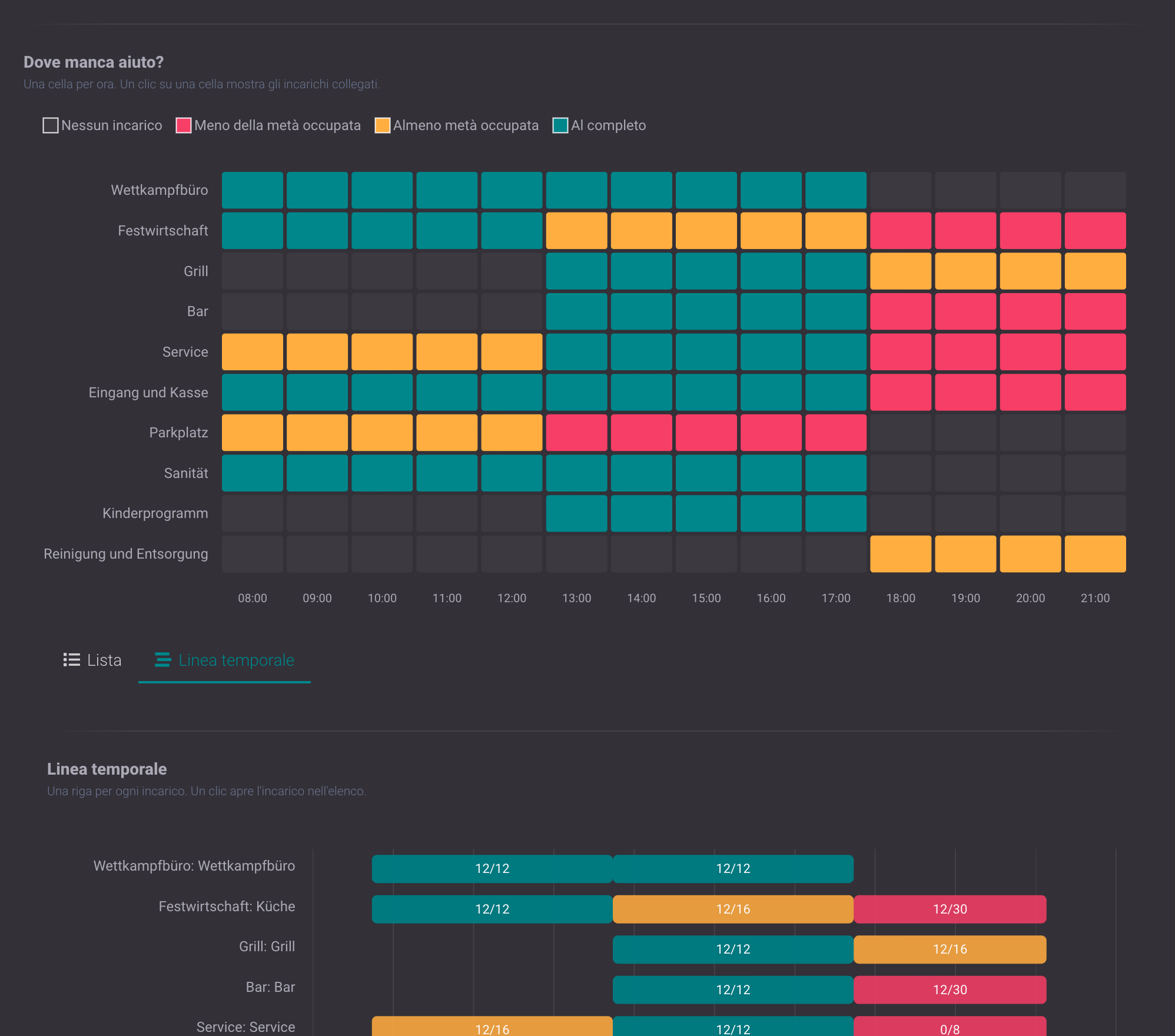Click the 'Reinigung und Entsorgung' row label
The height and width of the screenshot is (1036, 1175).
click(x=126, y=554)
